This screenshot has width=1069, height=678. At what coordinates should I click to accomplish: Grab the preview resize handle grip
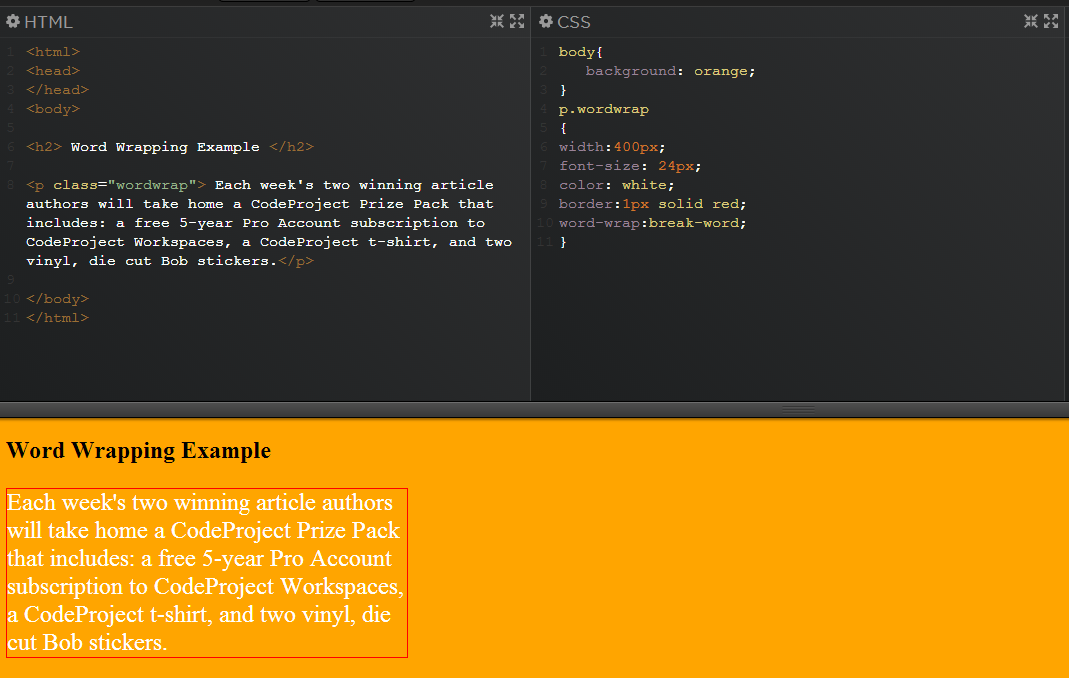click(x=798, y=409)
